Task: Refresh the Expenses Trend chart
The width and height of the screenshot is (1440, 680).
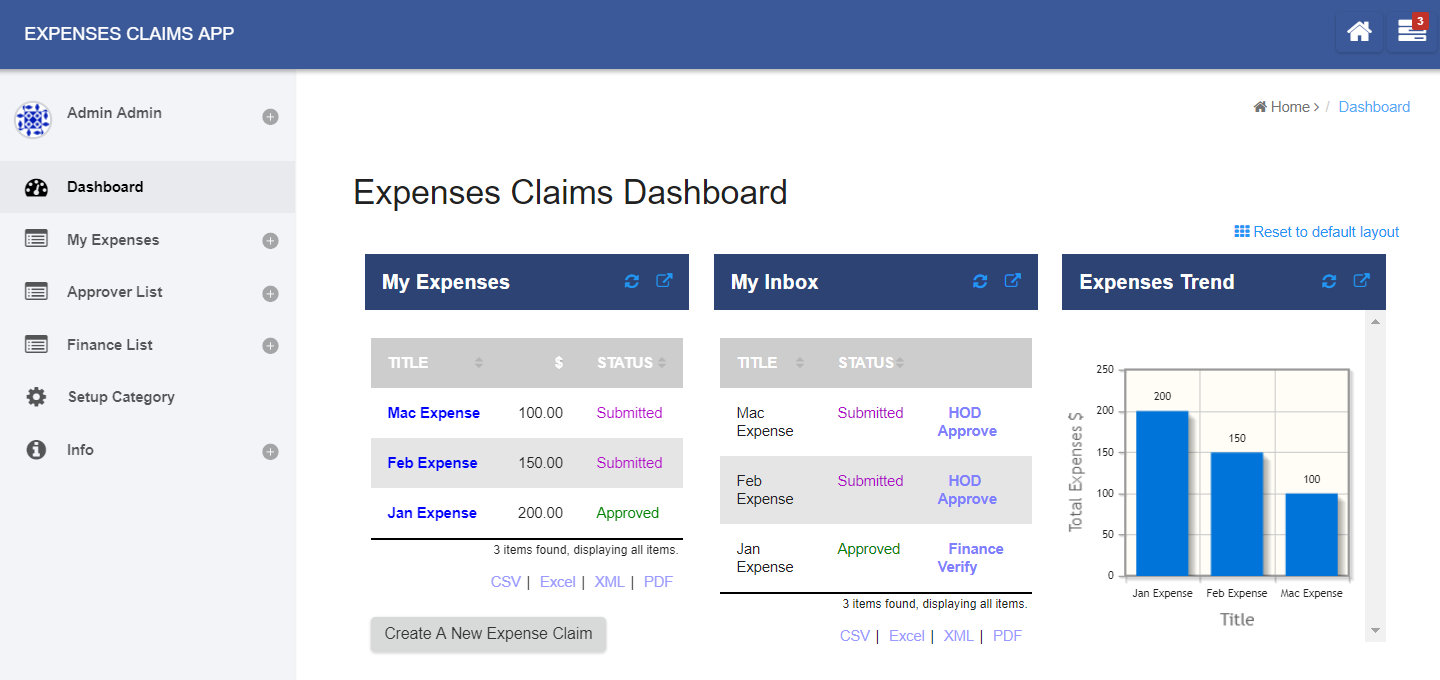Action: [x=1328, y=282]
